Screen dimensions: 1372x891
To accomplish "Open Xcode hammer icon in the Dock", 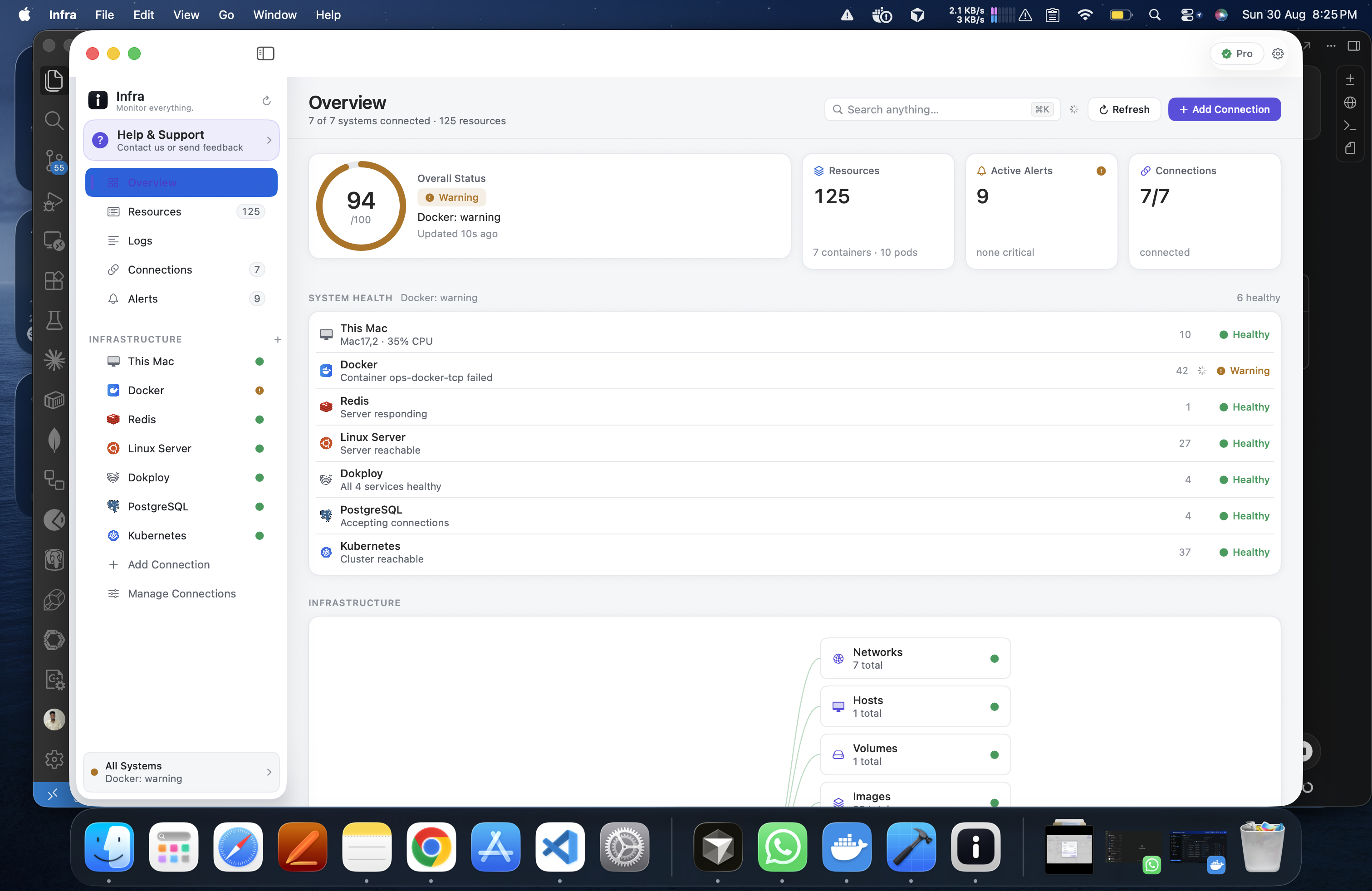I will point(911,847).
